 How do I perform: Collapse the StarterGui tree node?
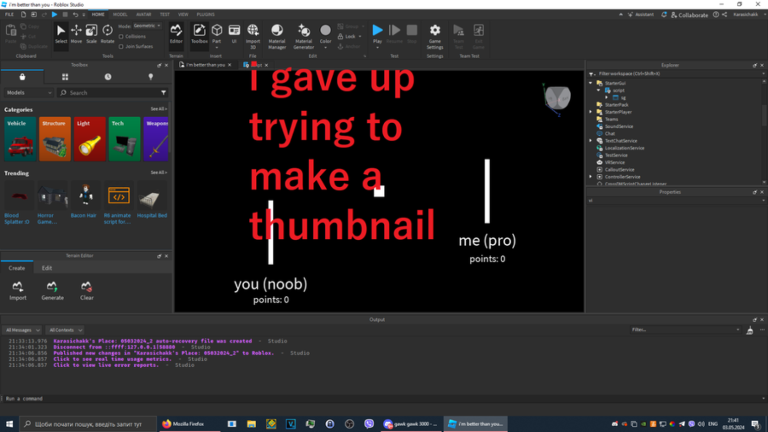coord(591,83)
